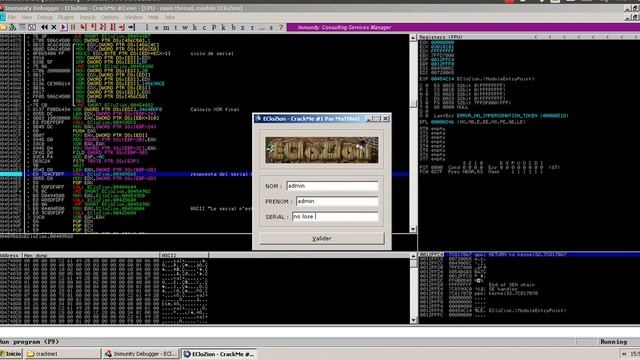This screenshot has width=640, height=360.
Task: Click the disassembly pane scroll-down arrow
Action: [413, 229]
